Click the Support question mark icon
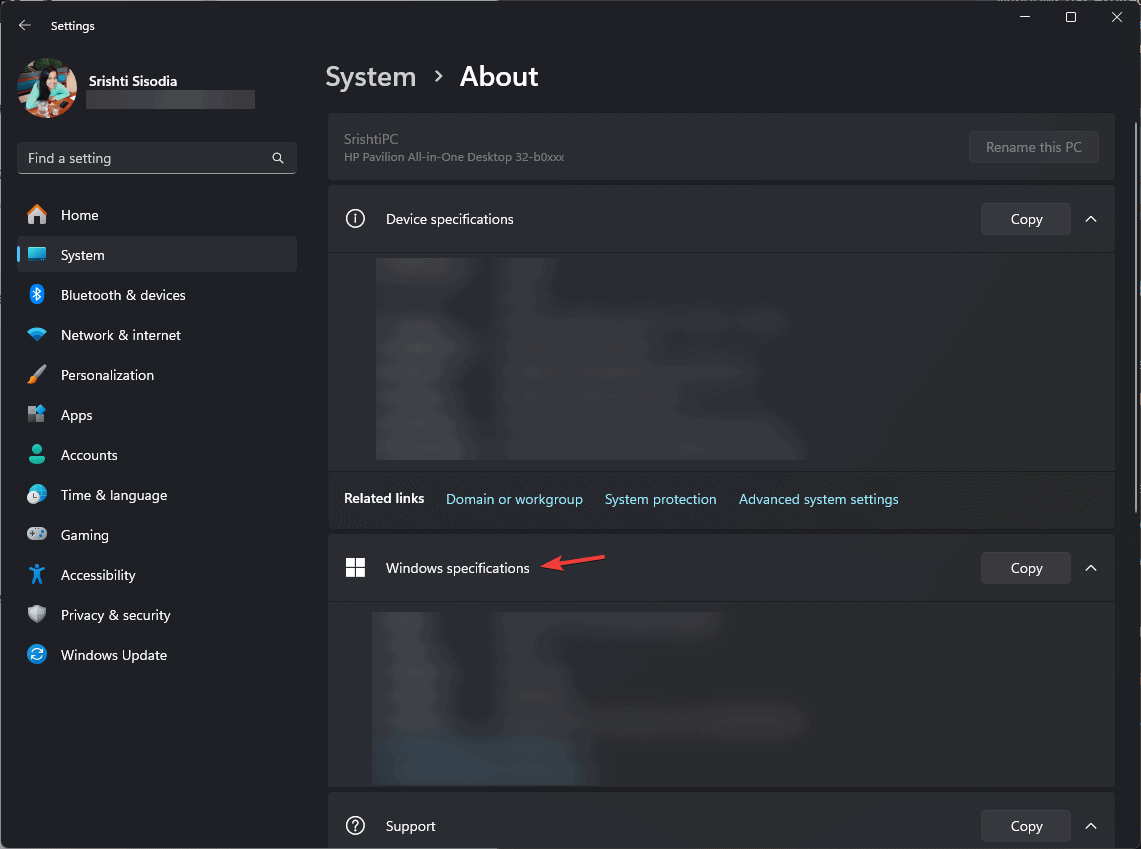The width and height of the screenshot is (1141, 849). (x=355, y=826)
